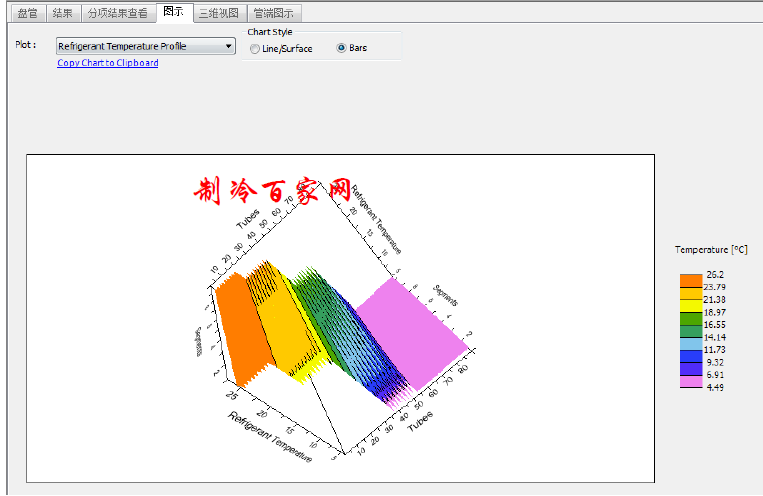This screenshot has width=763, height=496.
Task: Select the 分项结果查看 tab
Action: 117,13
